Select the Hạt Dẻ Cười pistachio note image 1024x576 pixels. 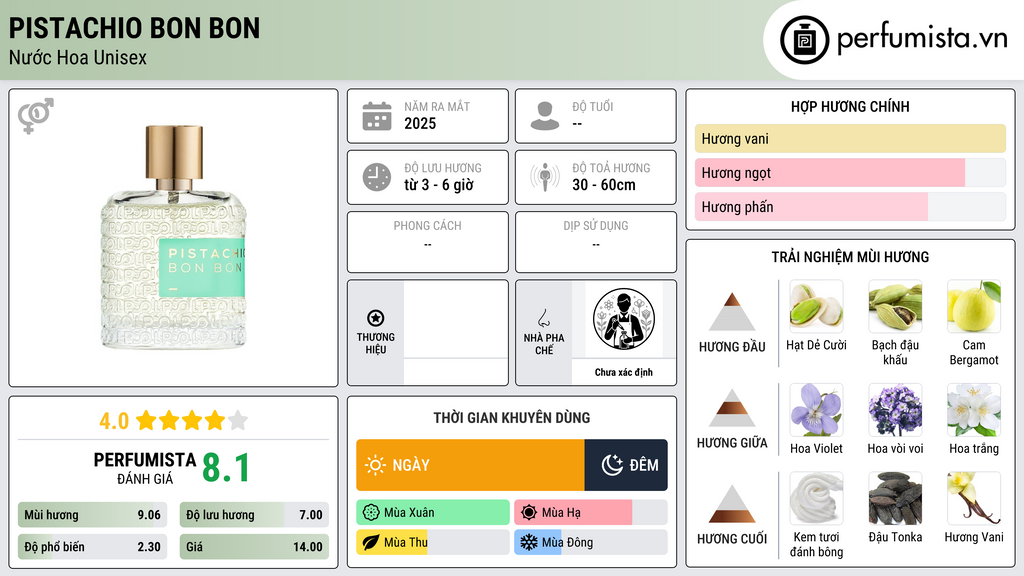coord(816,307)
